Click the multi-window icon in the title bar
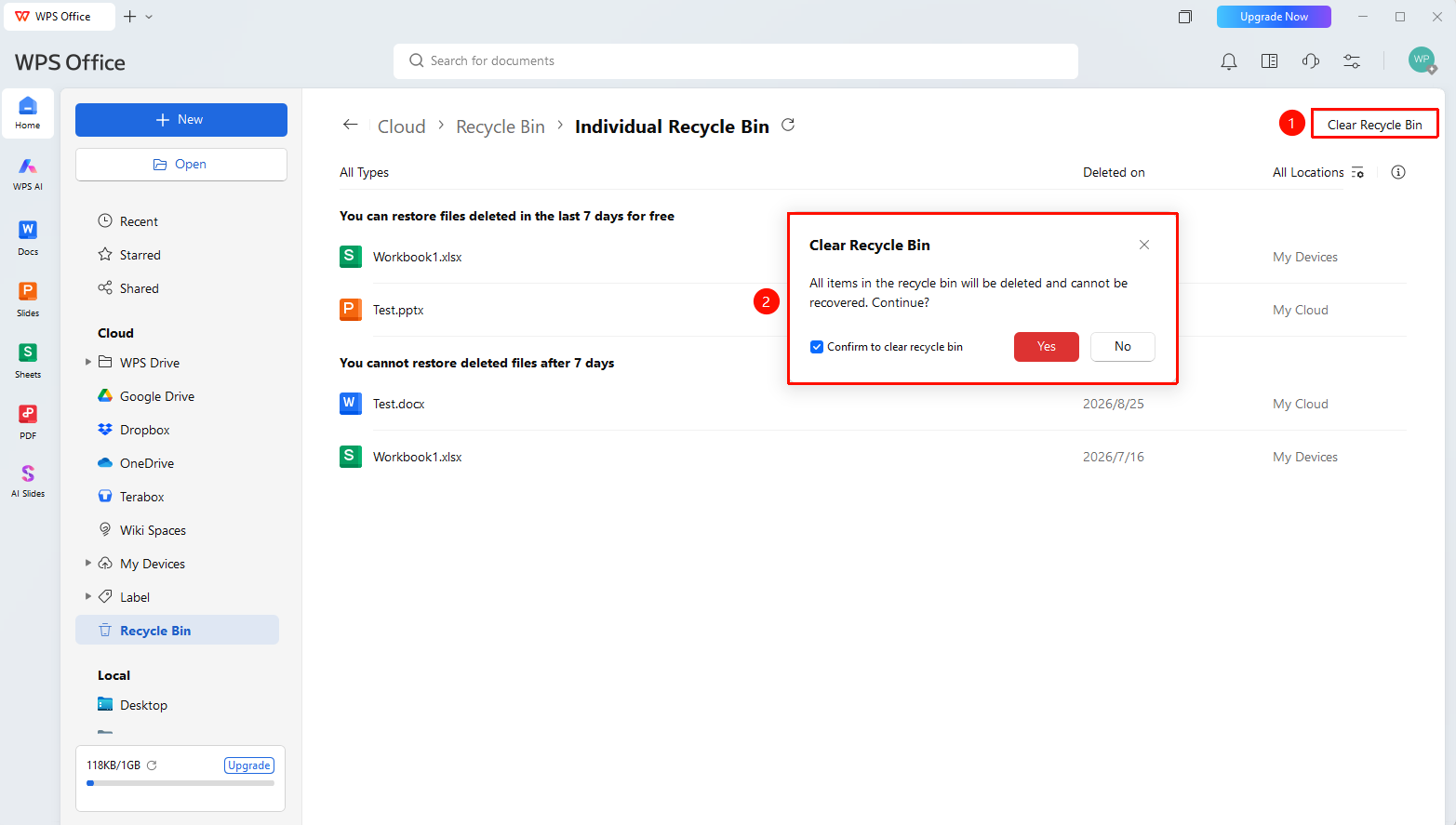The height and width of the screenshot is (825, 1456). click(x=1185, y=17)
